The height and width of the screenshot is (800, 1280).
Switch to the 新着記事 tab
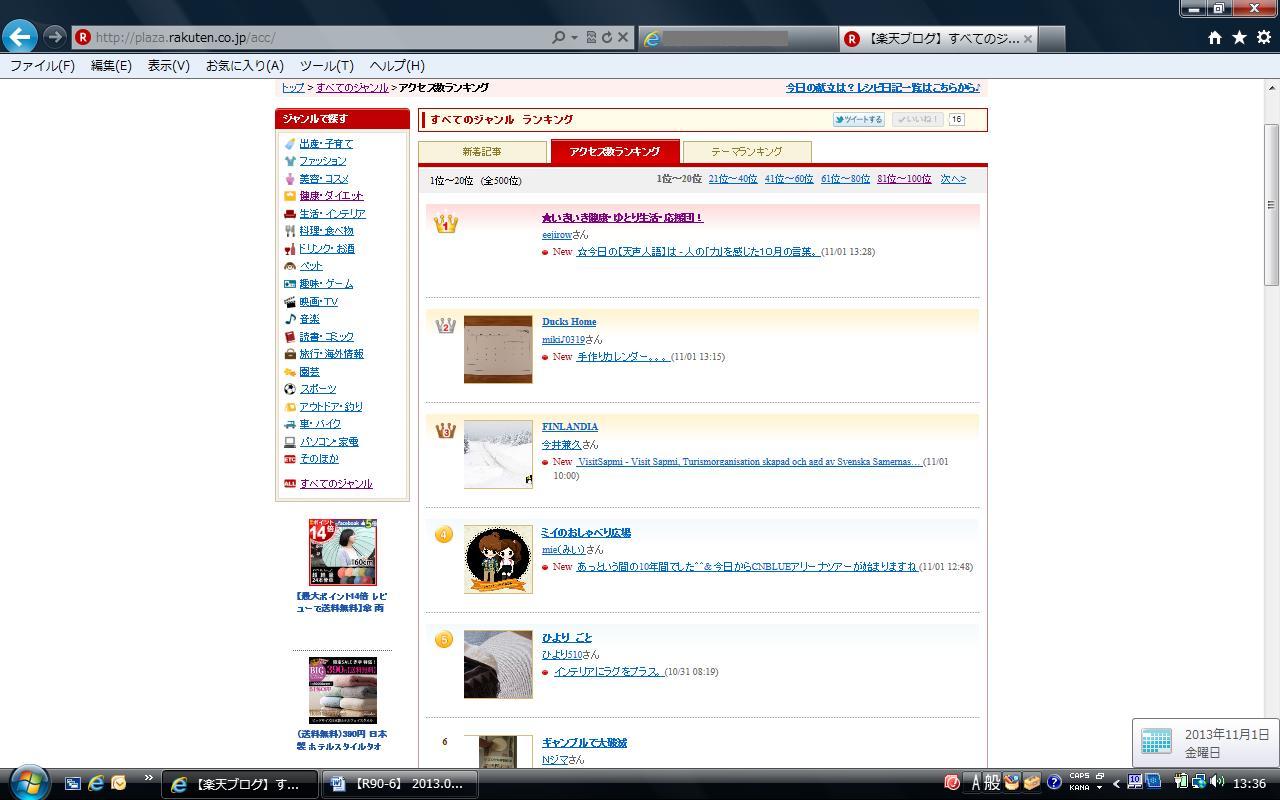[x=482, y=152]
